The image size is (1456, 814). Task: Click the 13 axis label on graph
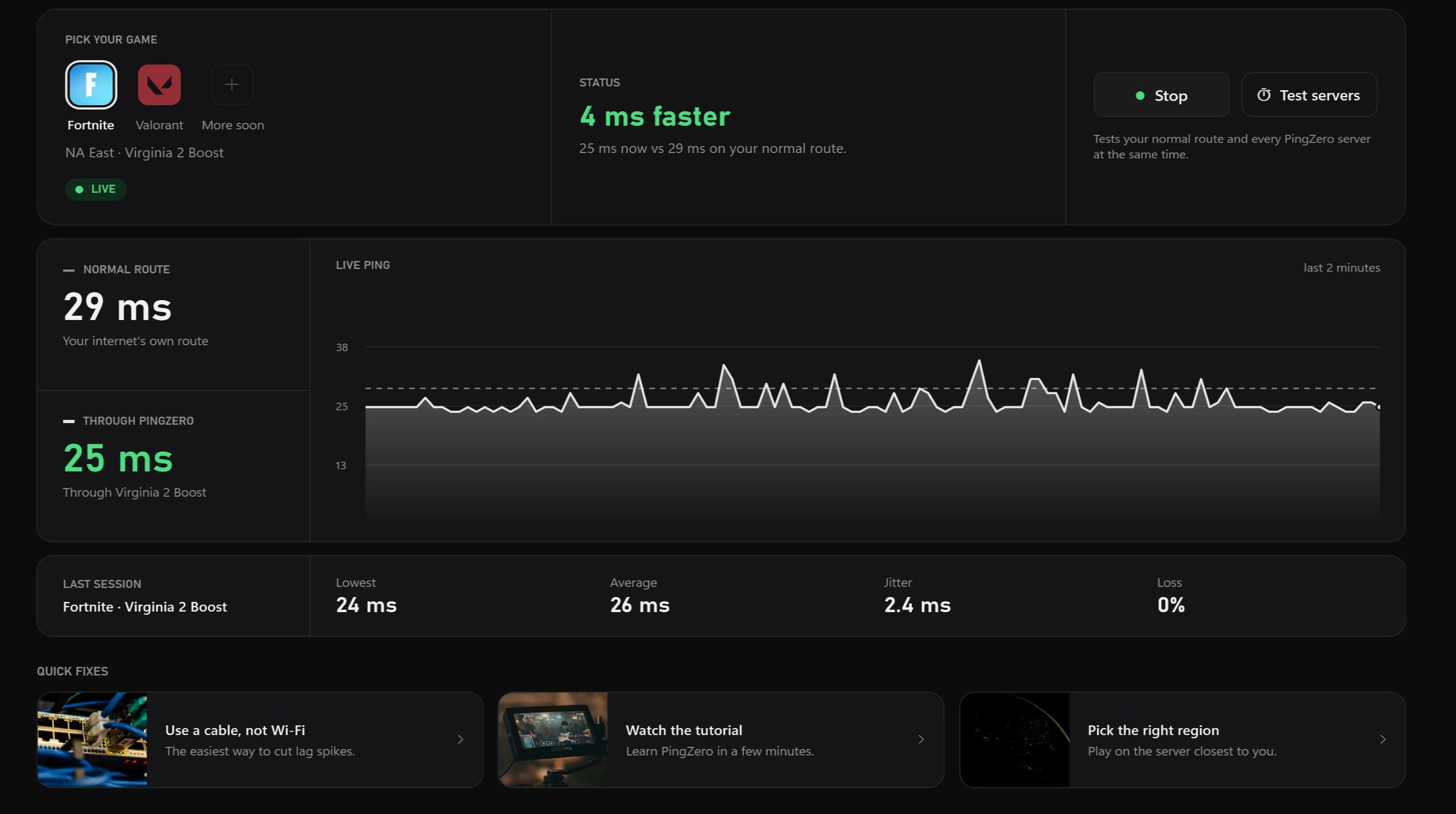[341, 466]
